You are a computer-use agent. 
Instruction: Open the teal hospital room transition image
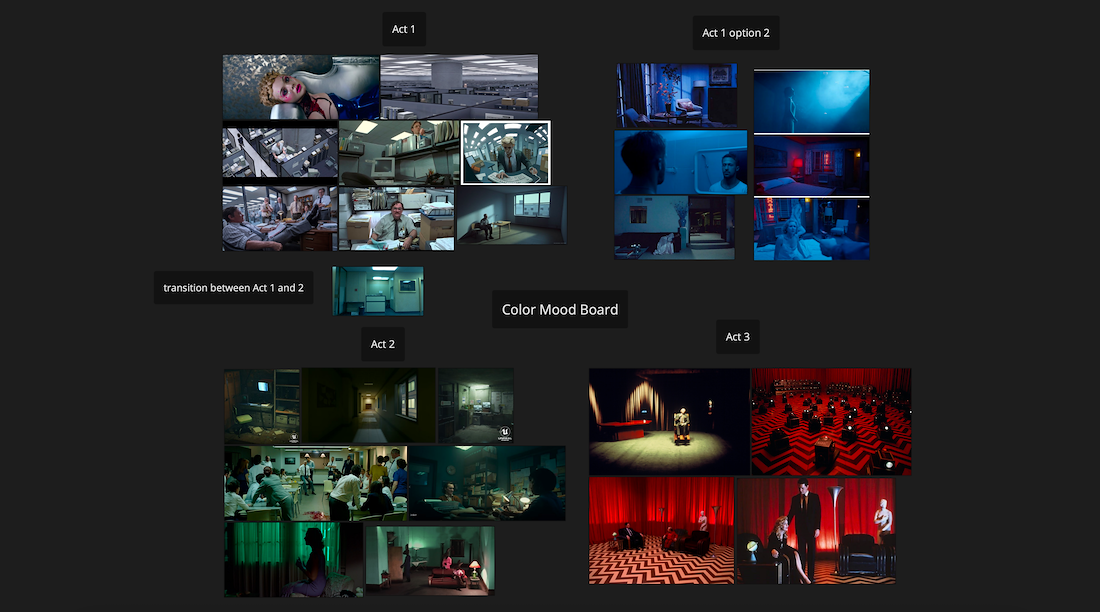point(378,291)
